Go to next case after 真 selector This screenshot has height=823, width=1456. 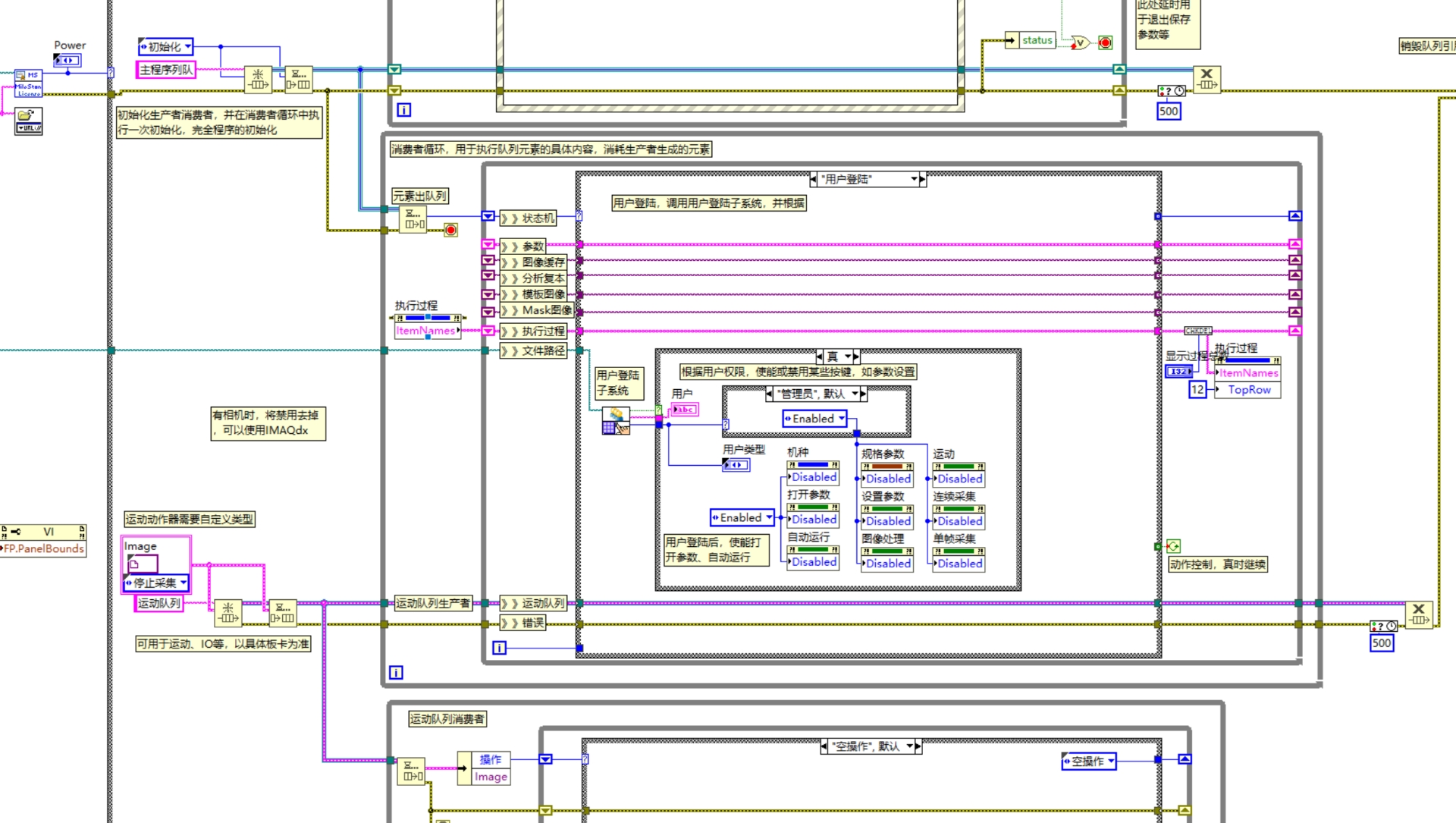pos(856,357)
